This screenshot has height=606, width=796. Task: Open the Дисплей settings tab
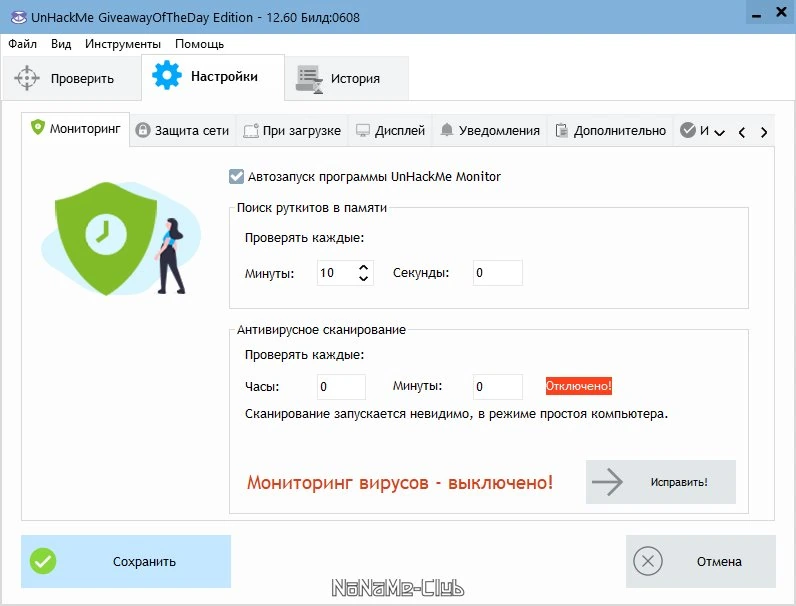point(390,130)
